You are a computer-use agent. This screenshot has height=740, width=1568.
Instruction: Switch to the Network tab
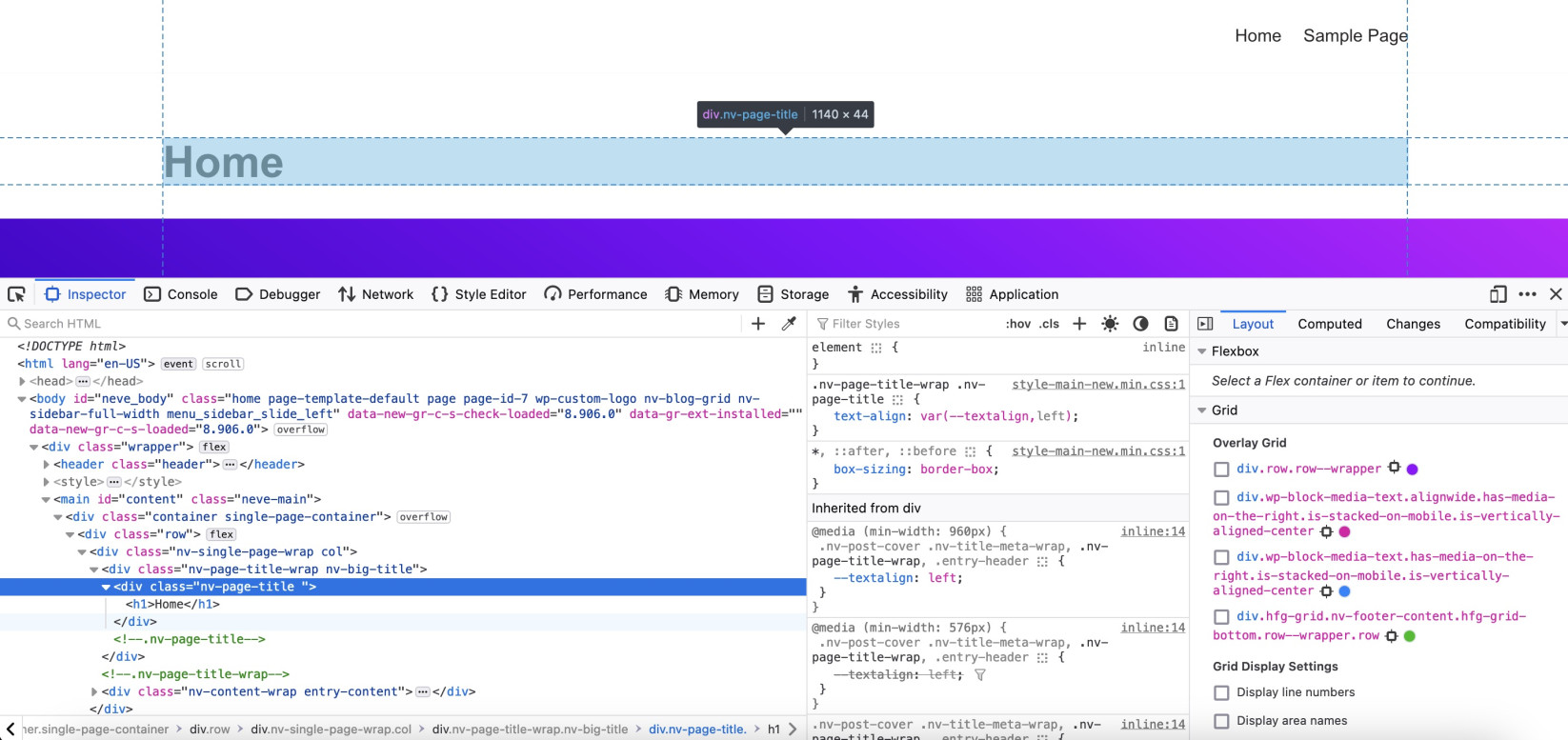tap(375, 294)
